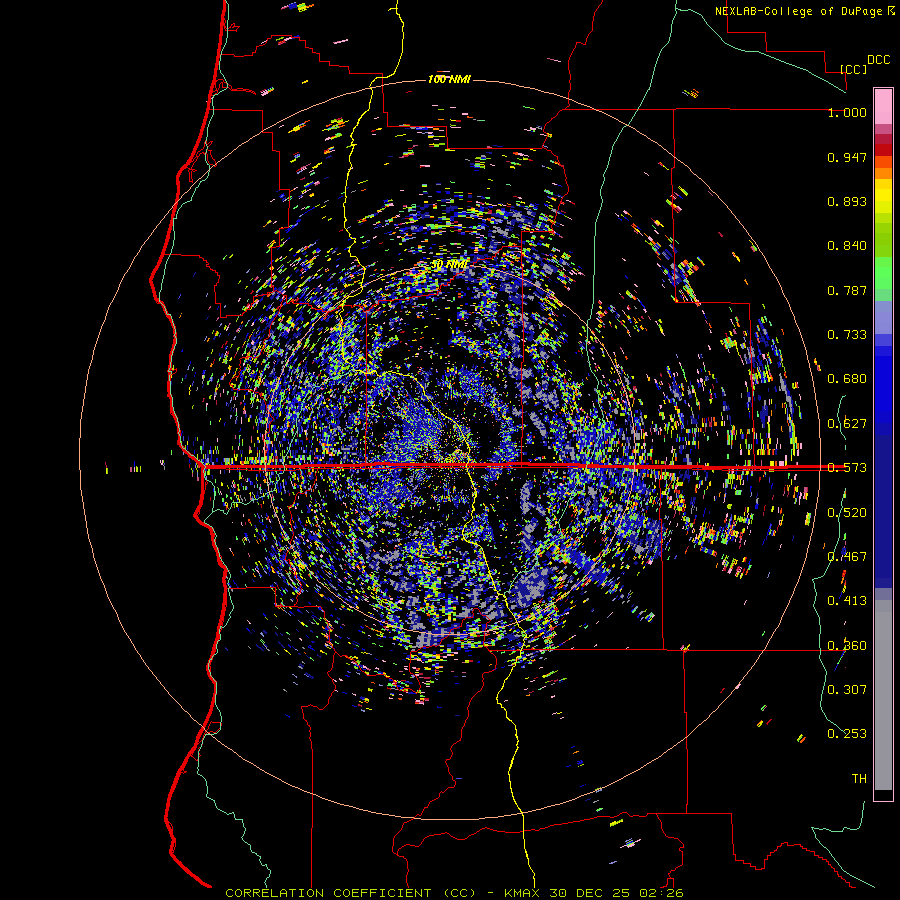900x900 pixels.
Task: Select the 0.253 scale value
Action: coord(847,734)
